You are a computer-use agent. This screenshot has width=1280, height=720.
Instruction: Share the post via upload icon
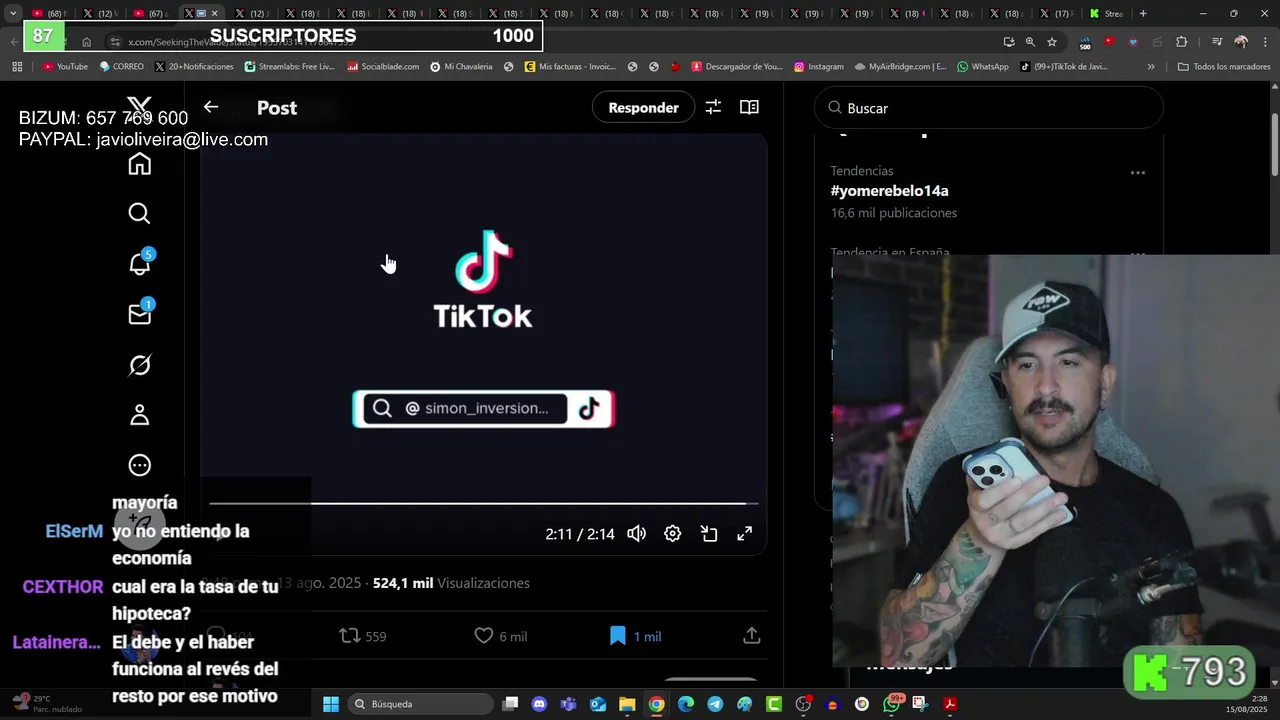(x=752, y=636)
